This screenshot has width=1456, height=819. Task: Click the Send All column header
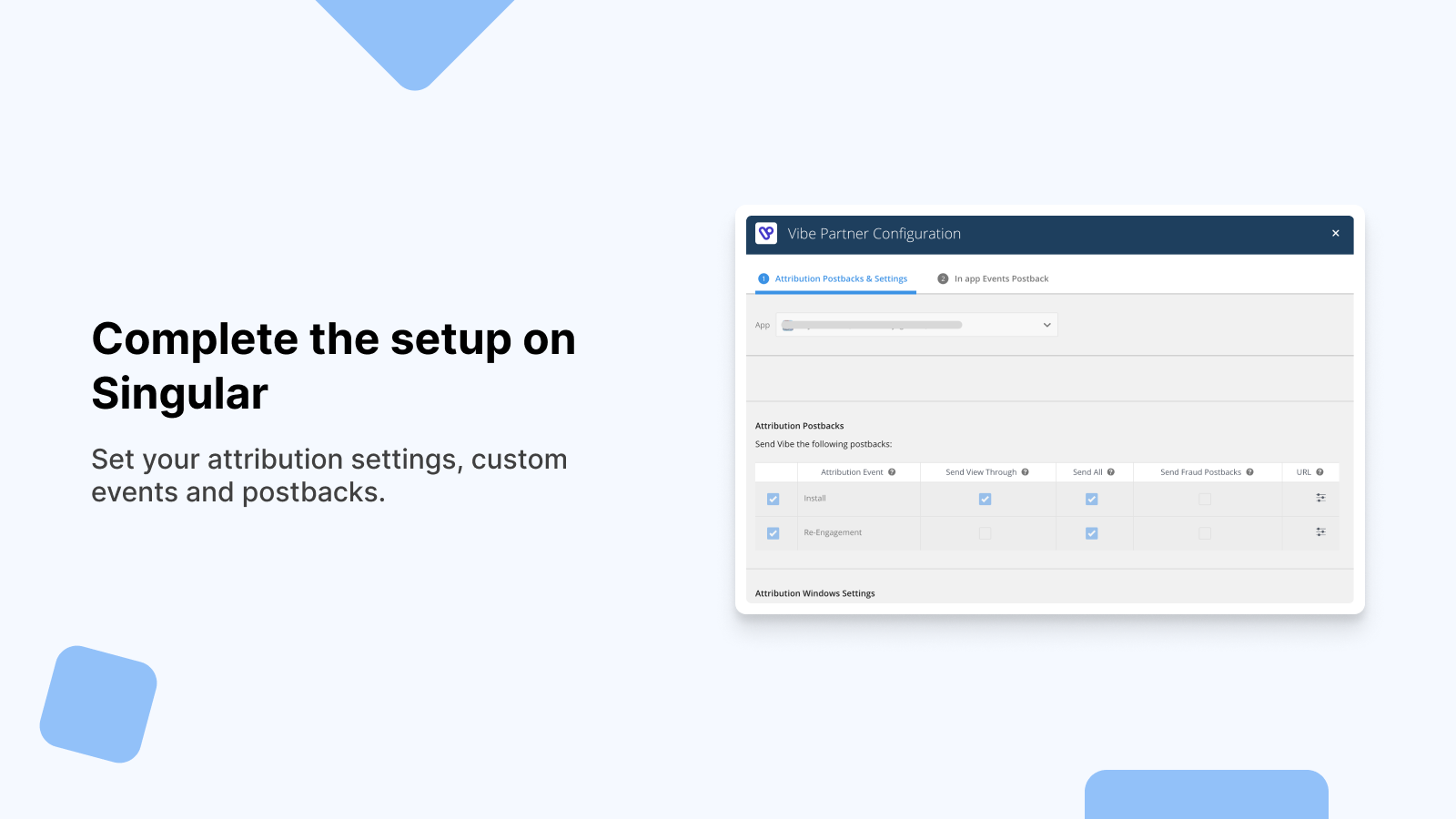tap(1087, 472)
